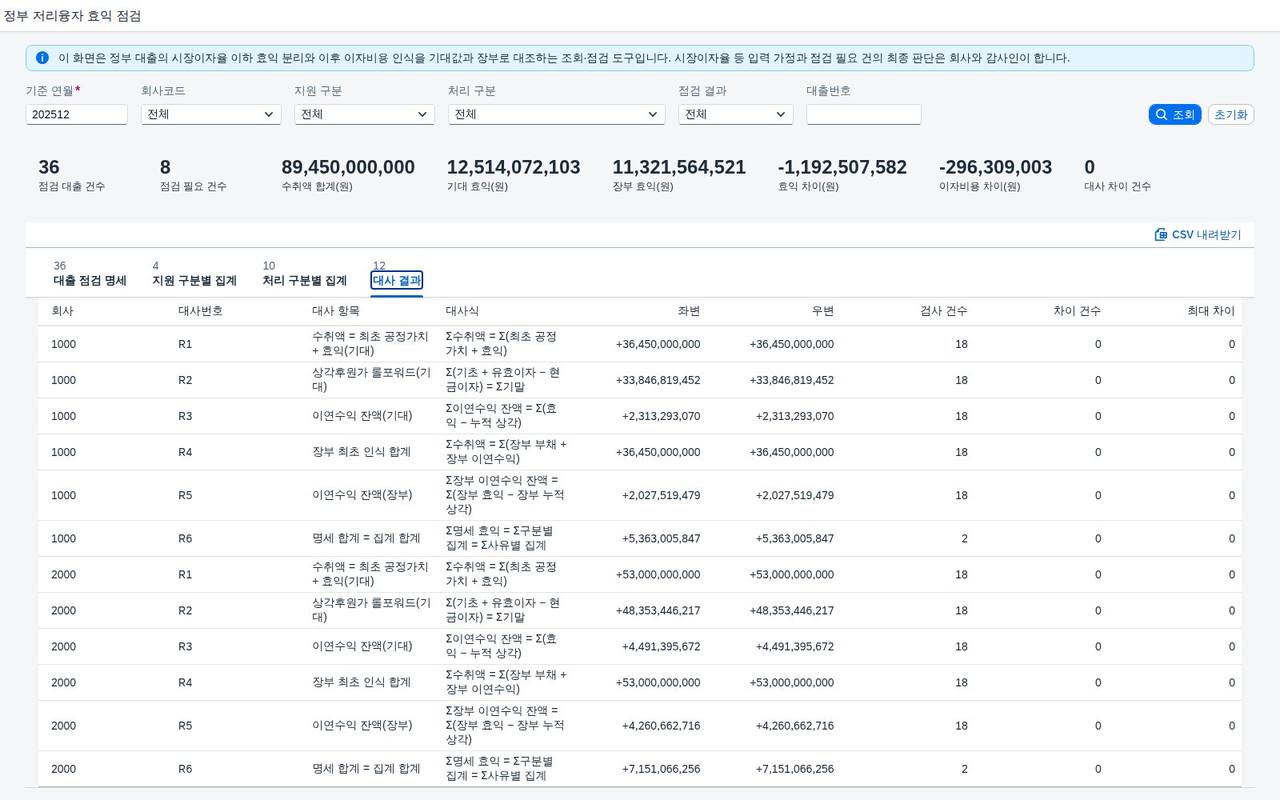Click the 좌변 value +4,260,662,716
The width and height of the screenshot is (1280, 800).
660,726
